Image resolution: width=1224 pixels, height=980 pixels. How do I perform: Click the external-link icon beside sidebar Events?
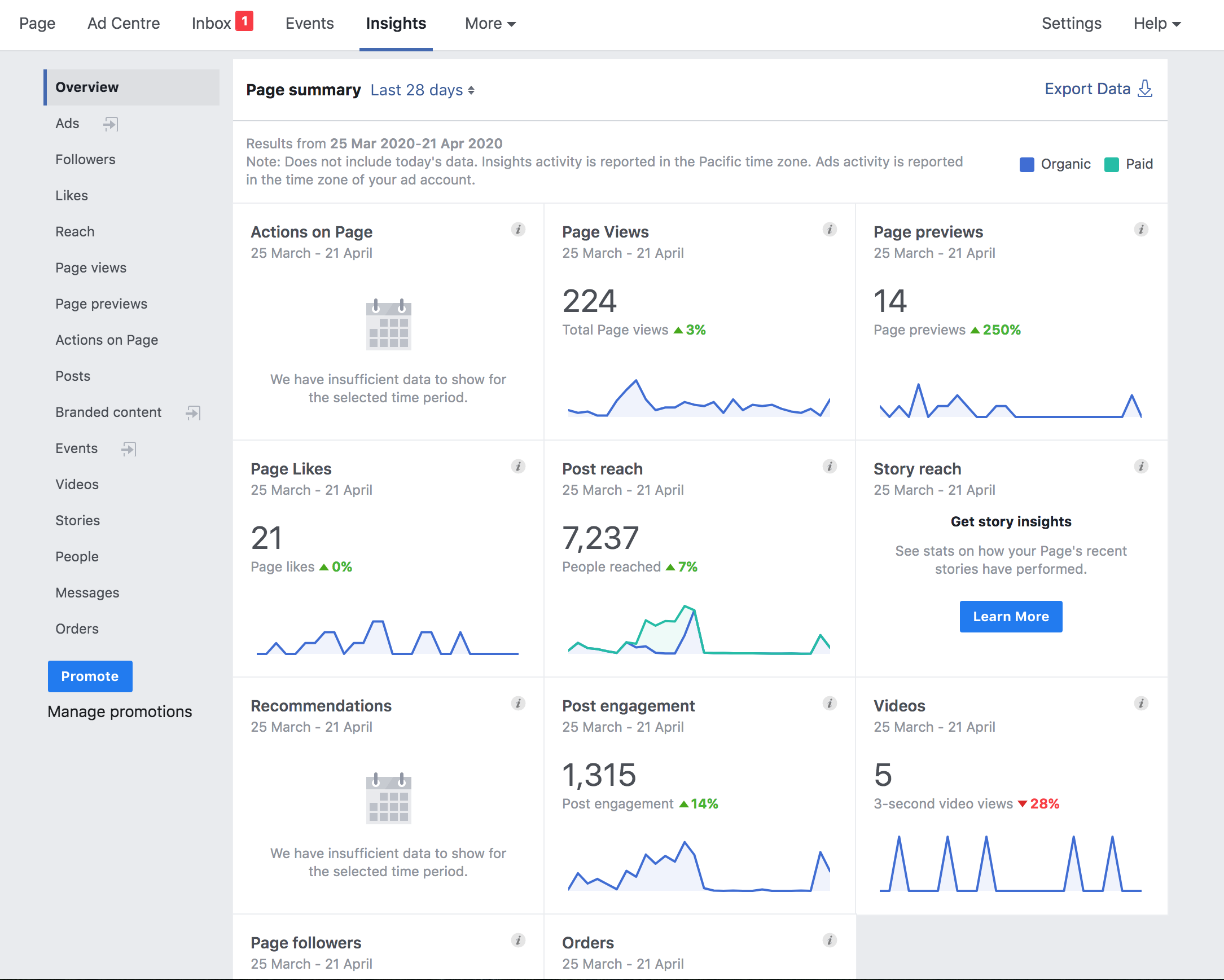click(129, 449)
